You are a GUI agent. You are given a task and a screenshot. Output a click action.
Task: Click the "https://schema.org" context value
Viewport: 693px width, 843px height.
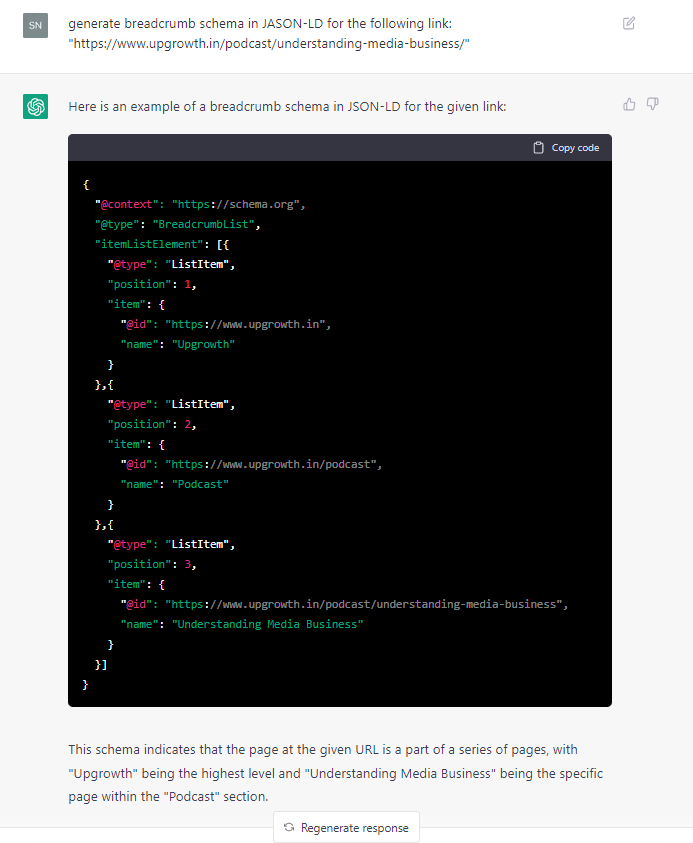tap(235, 205)
